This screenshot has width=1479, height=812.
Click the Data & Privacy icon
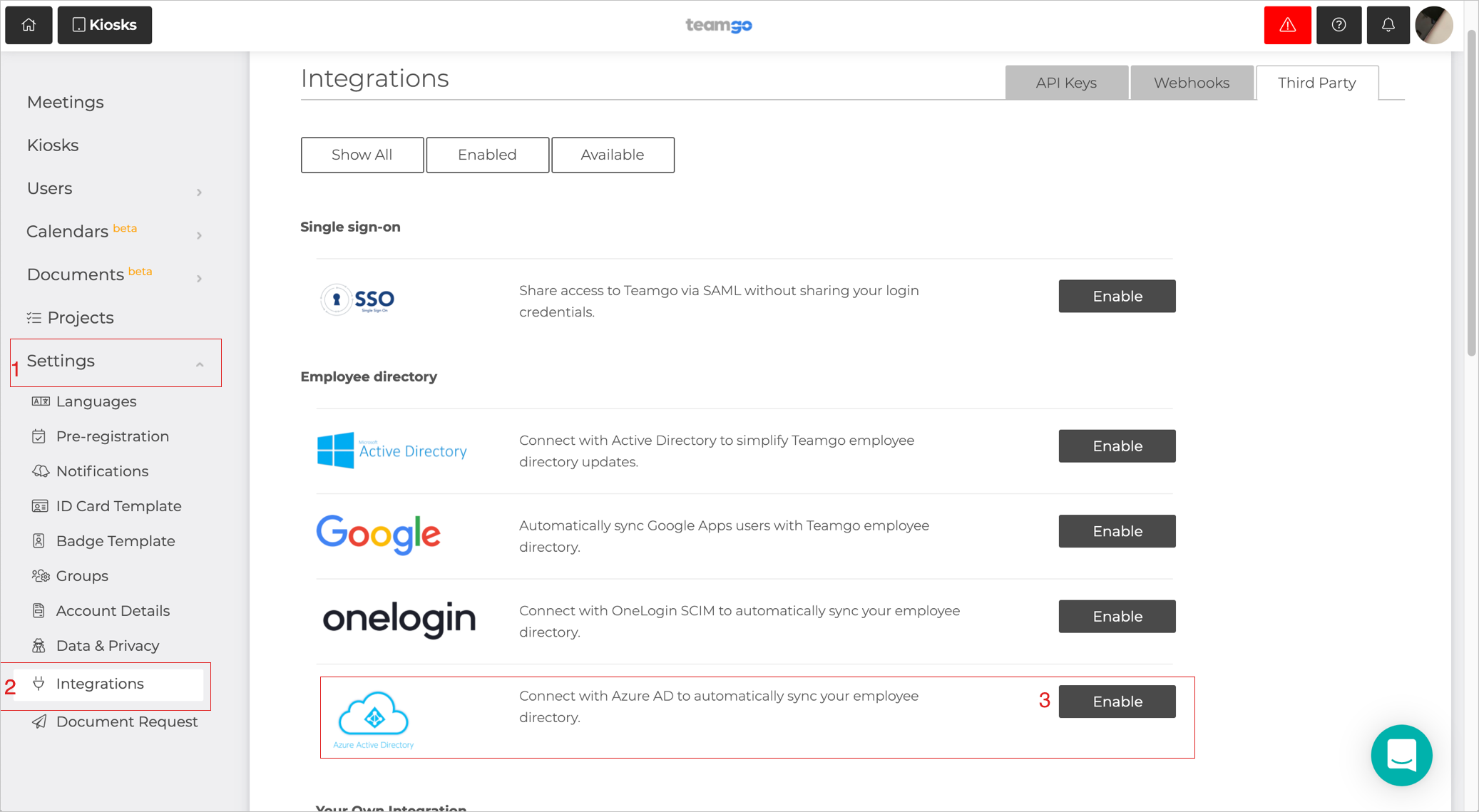point(38,645)
